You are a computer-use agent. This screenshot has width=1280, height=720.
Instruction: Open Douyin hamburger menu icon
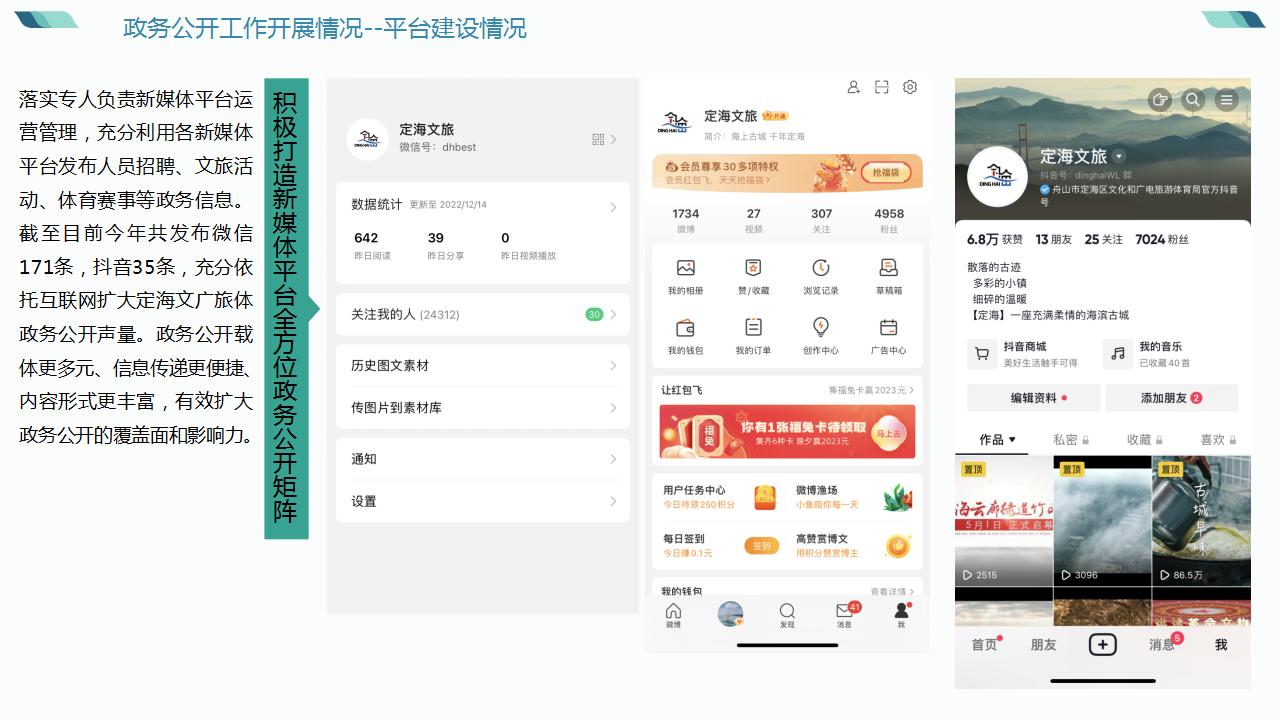1226,99
